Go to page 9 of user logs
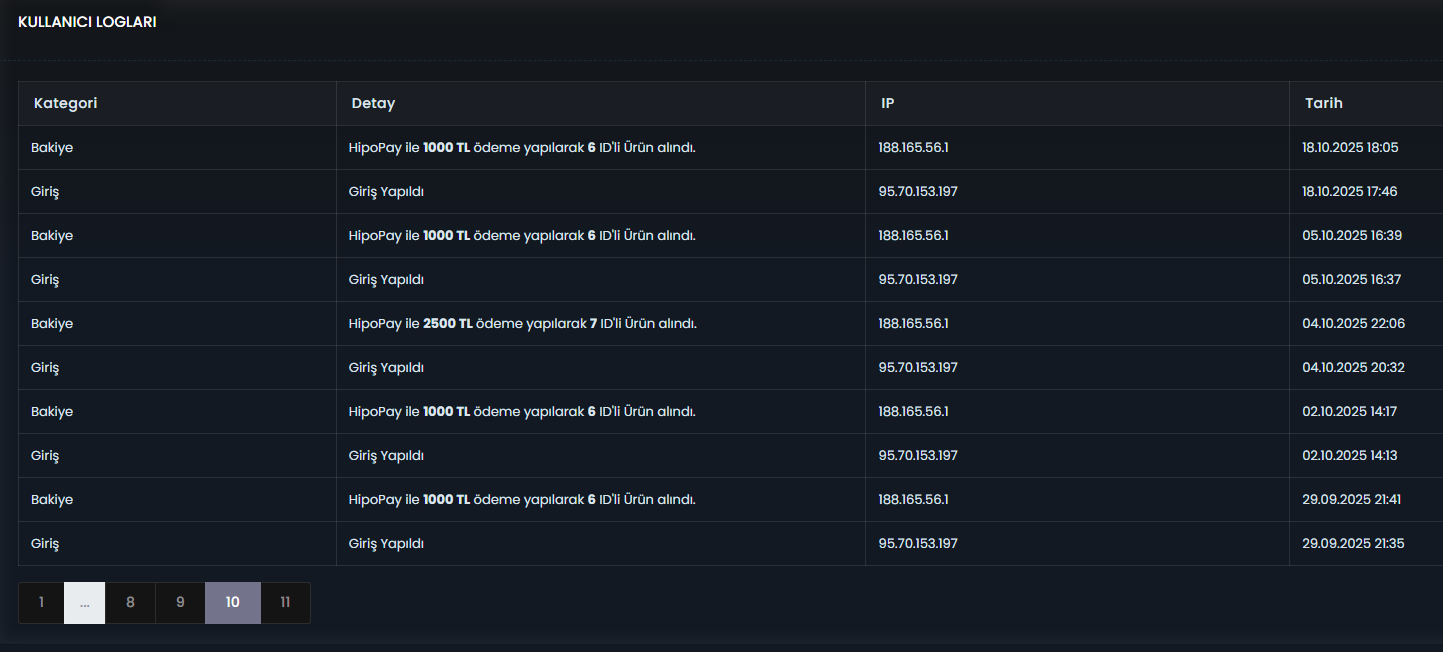Viewport: 1443px width, 652px height. click(x=180, y=603)
